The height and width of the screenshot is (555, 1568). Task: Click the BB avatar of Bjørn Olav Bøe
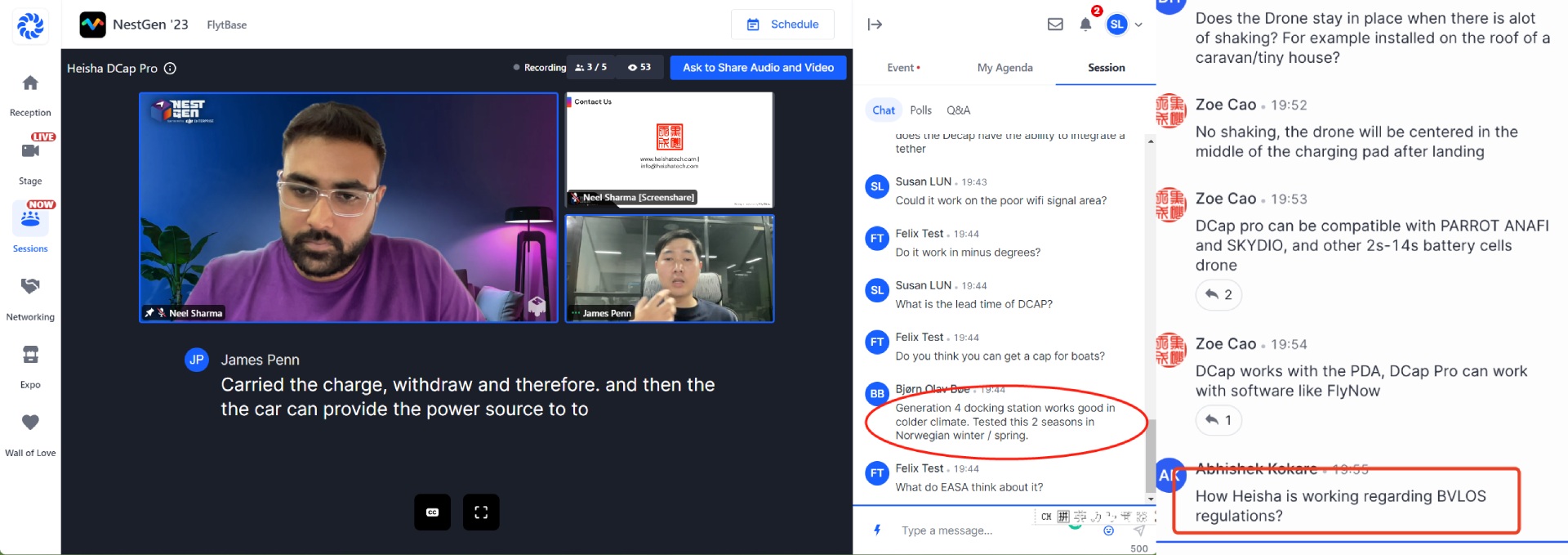point(877,393)
